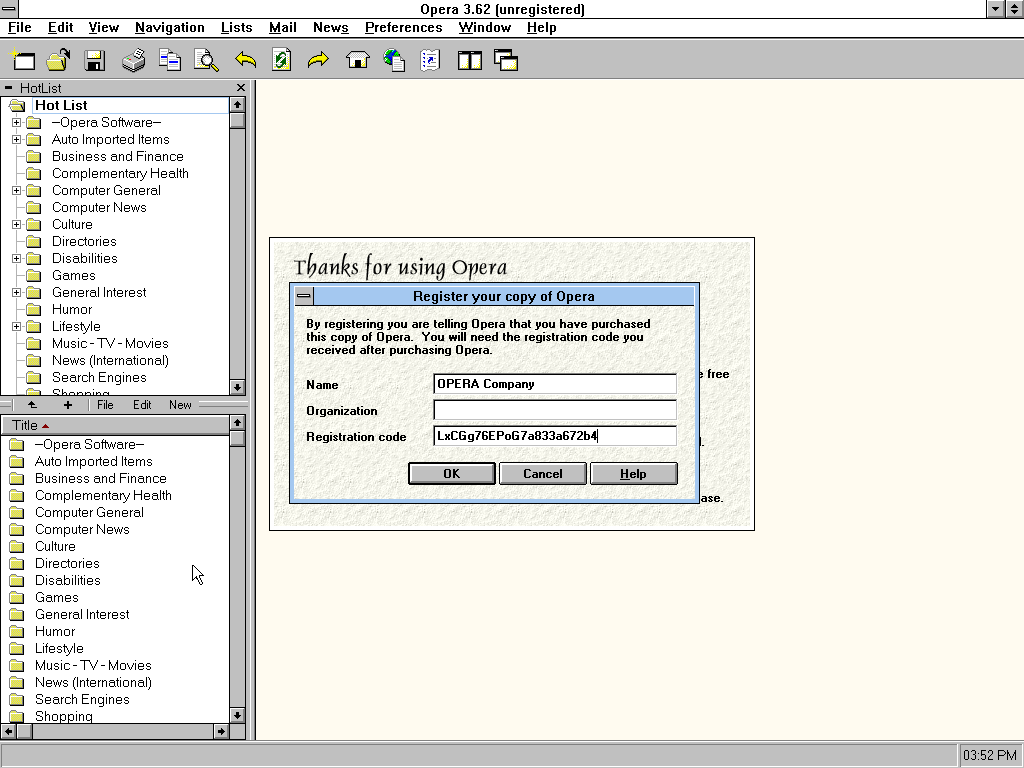Click the Organization input field

(555, 410)
